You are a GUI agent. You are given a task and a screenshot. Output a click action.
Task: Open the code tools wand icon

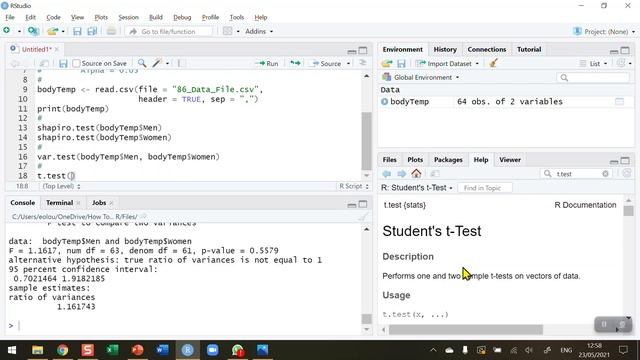157,63
